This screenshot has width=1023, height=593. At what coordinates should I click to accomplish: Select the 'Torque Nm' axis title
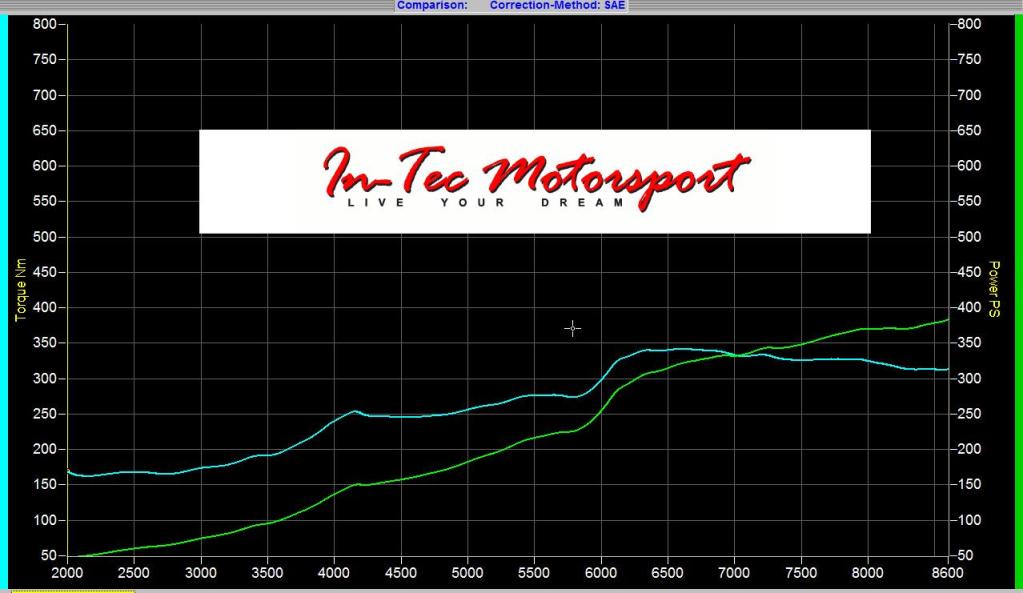pos(21,290)
